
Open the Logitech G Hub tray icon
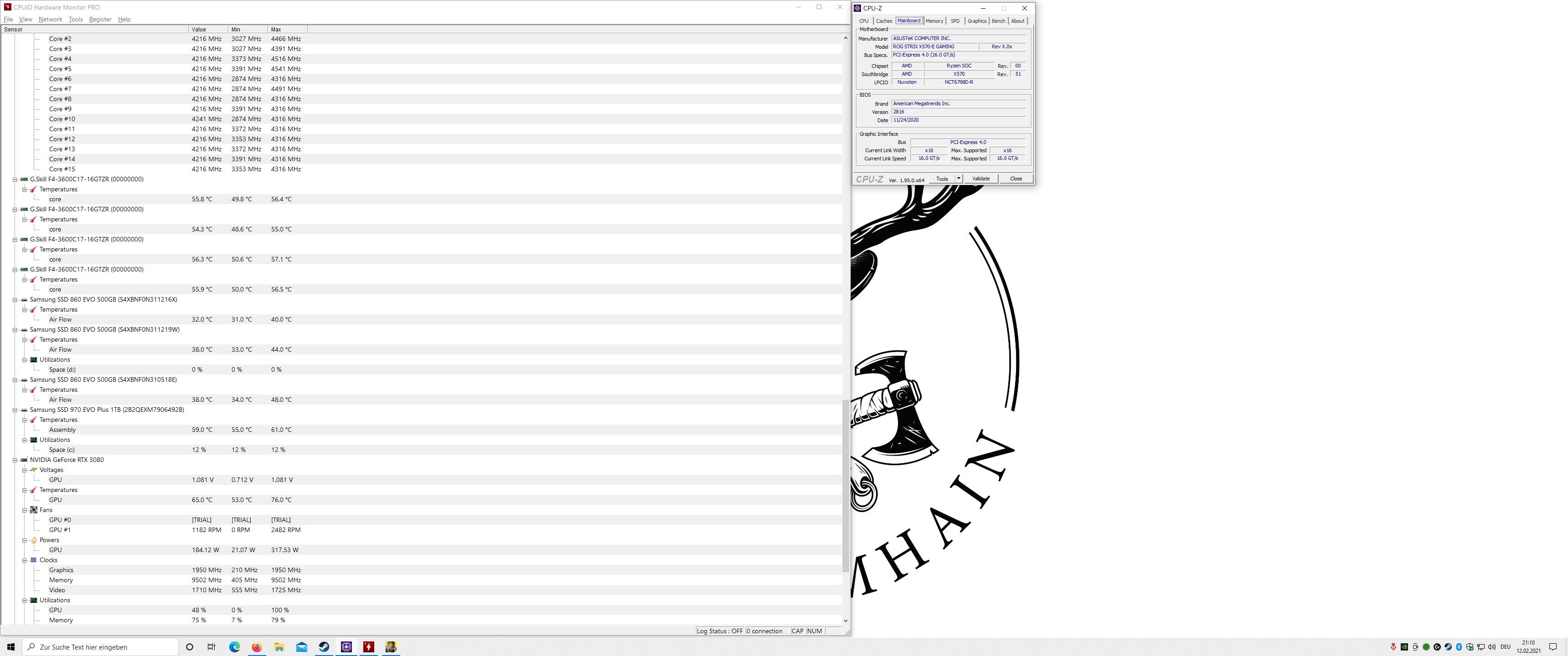[1437, 647]
